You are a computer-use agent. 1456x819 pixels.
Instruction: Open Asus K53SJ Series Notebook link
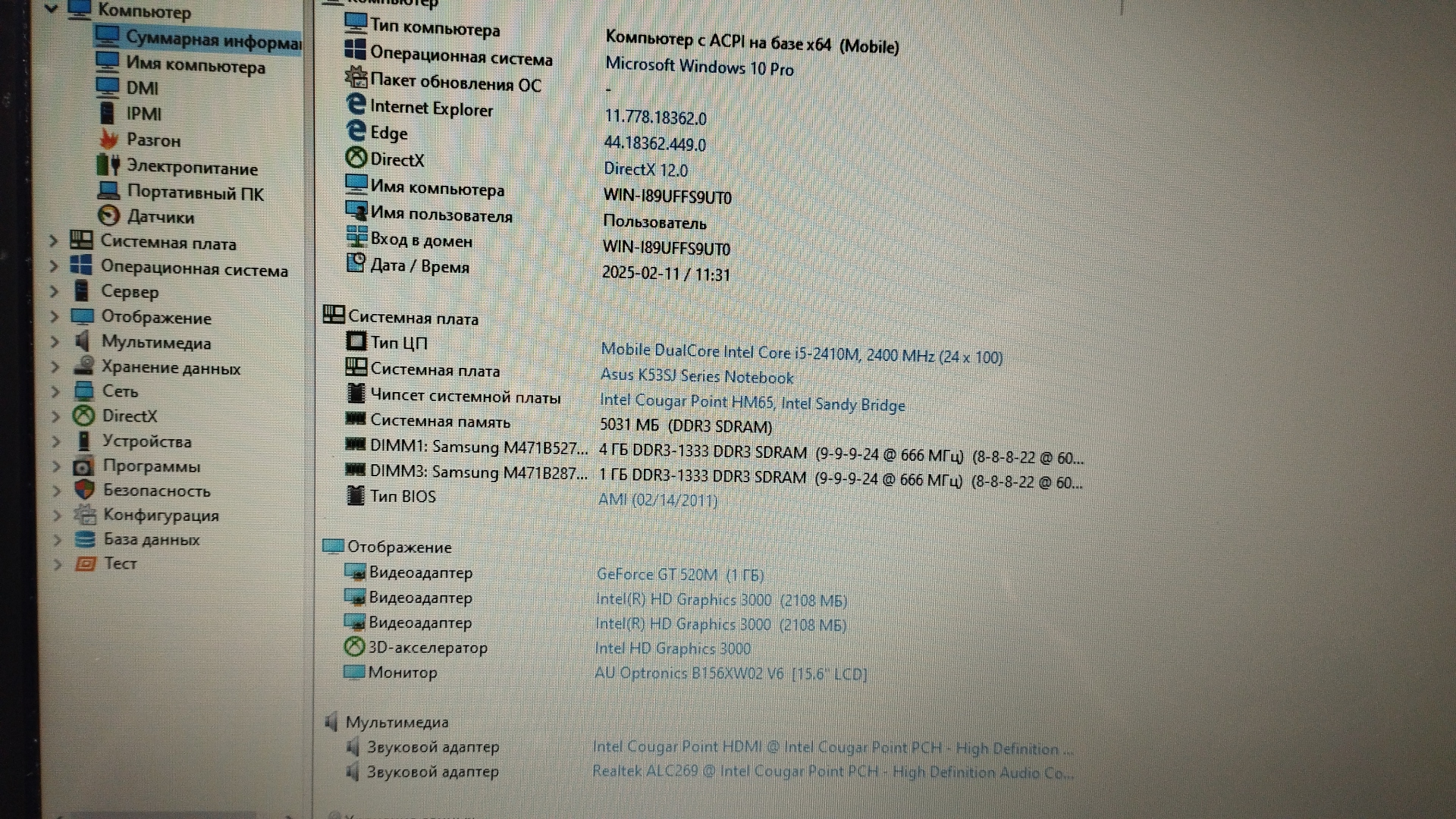point(697,376)
